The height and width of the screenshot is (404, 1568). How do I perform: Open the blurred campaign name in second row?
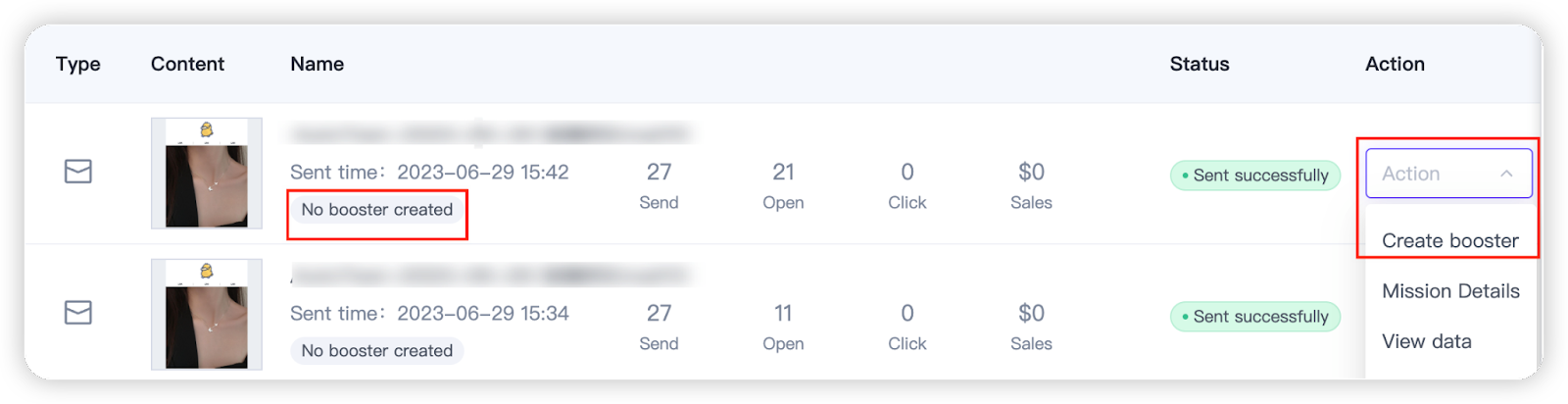pyautogui.click(x=490, y=276)
